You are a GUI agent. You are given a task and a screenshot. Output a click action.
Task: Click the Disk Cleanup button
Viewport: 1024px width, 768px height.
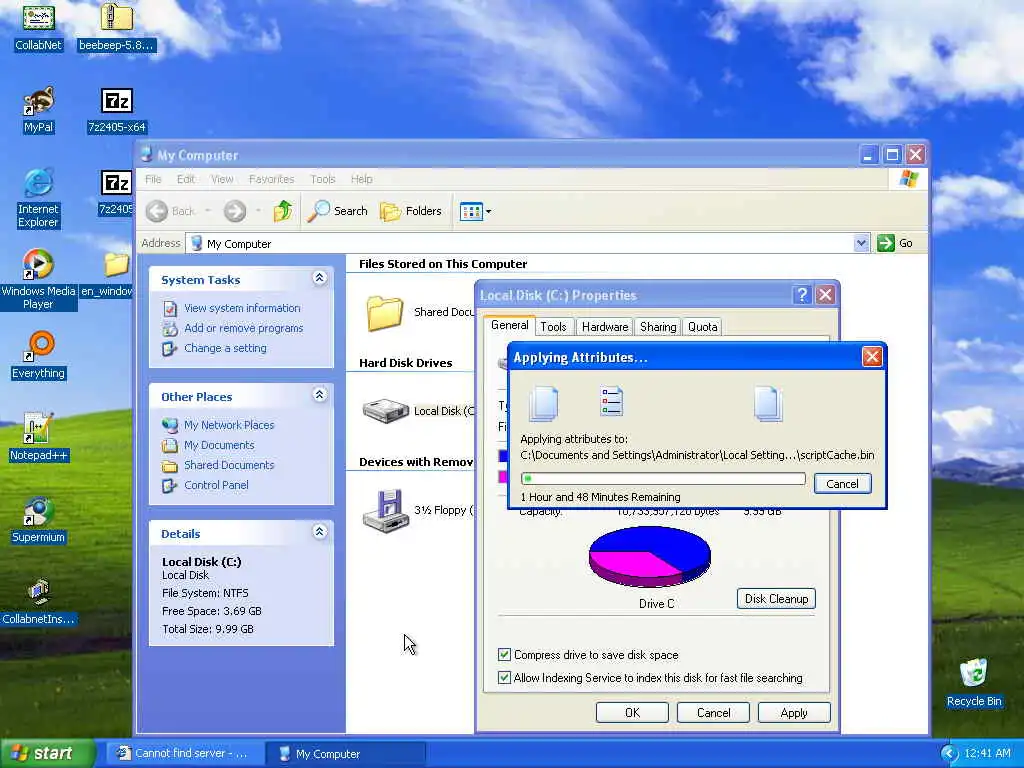coord(776,599)
